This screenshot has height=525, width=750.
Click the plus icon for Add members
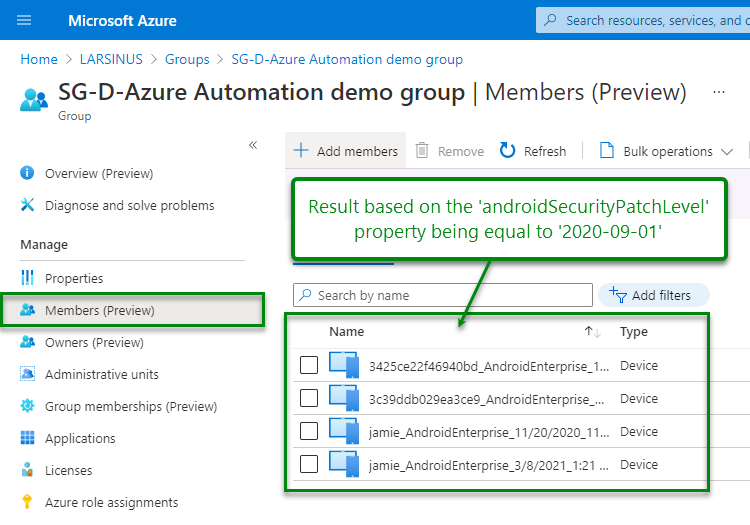tap(301, 150)
